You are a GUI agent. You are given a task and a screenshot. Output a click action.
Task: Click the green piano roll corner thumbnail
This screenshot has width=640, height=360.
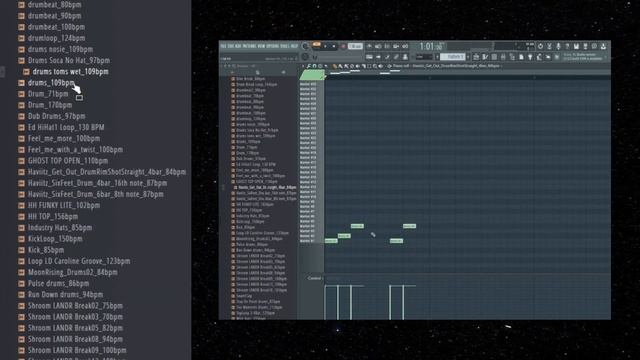(x=313, y=75)
